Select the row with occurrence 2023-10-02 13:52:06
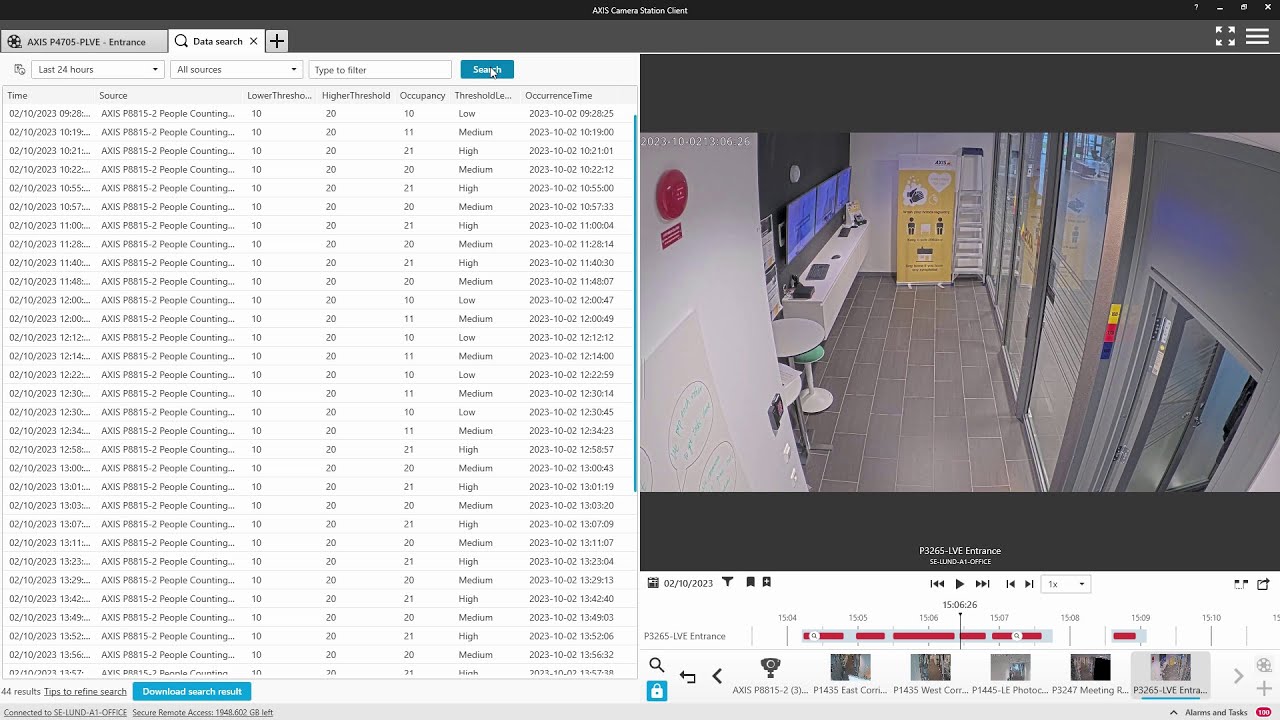 [x=318, y=636]
